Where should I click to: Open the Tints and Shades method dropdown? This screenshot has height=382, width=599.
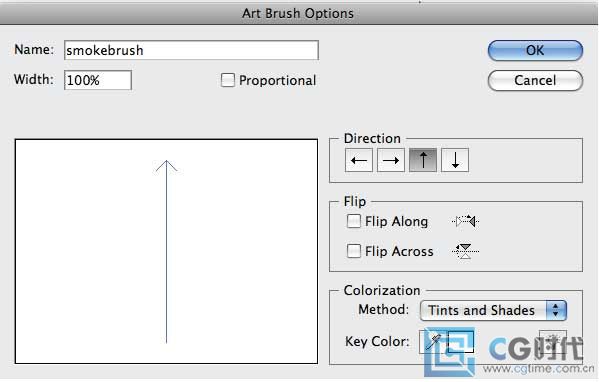(x=493, y=310)
